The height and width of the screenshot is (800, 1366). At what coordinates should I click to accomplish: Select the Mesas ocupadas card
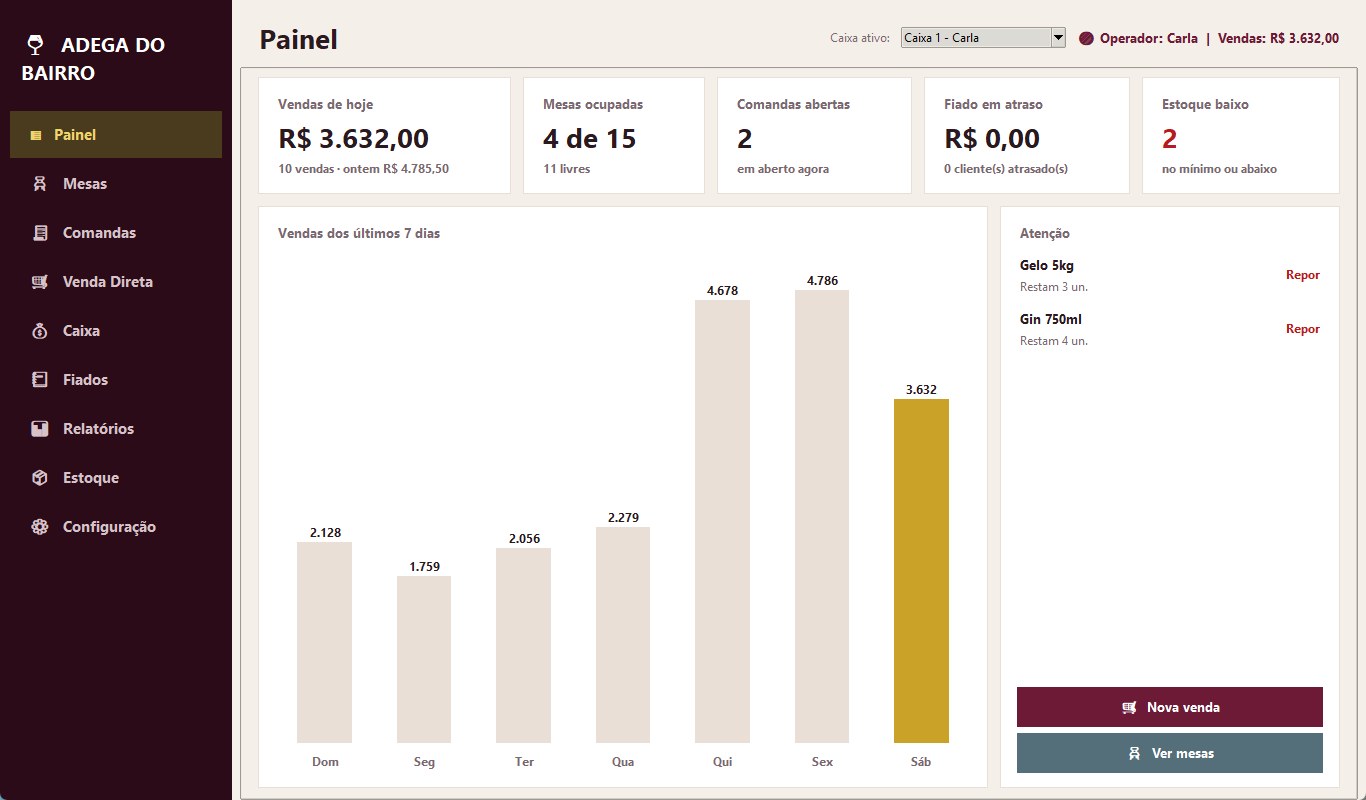point(614,136)
